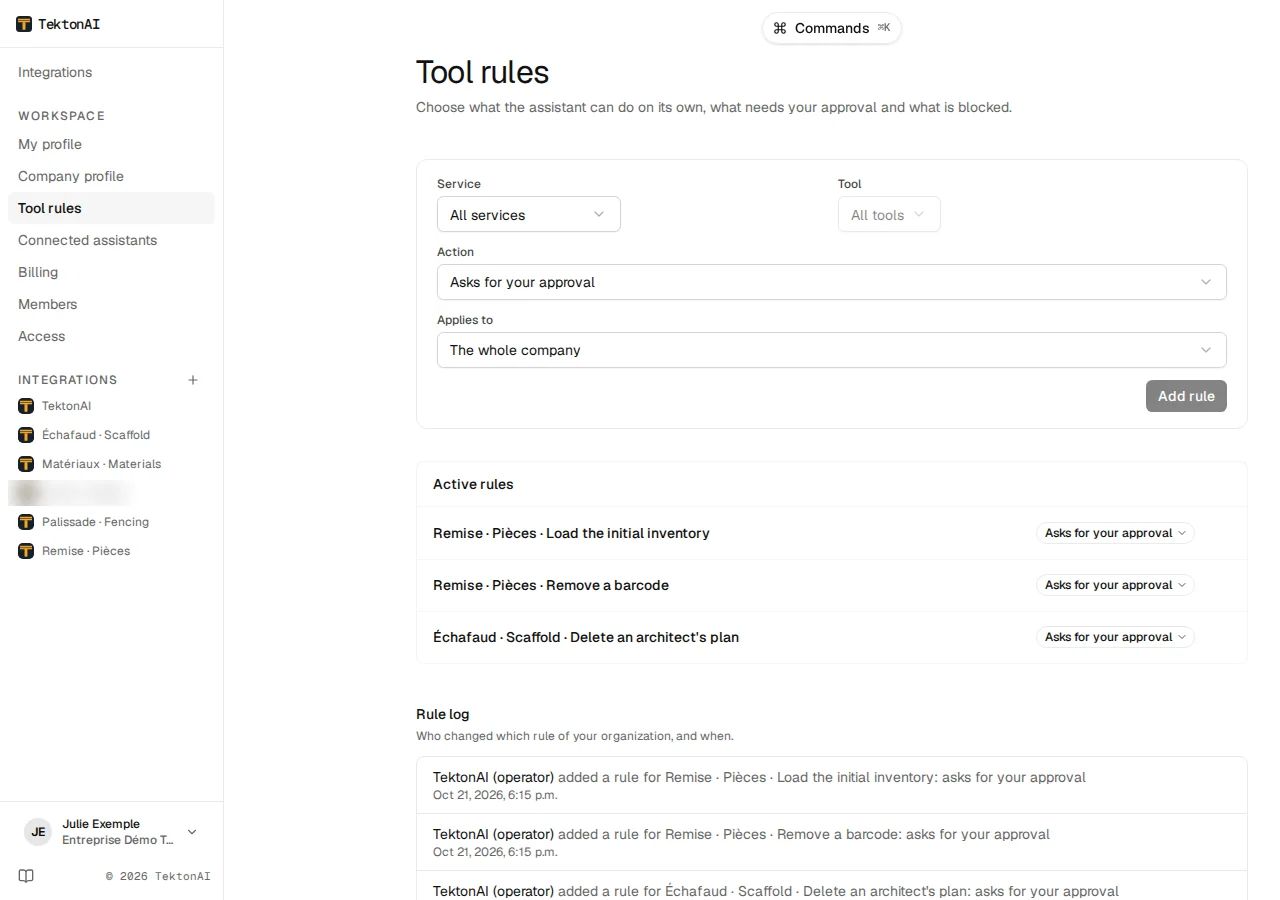The image size is (1280, 900).
Task: Open the Commands palette button
Action: pyautogui.click(x=832, y=28)
